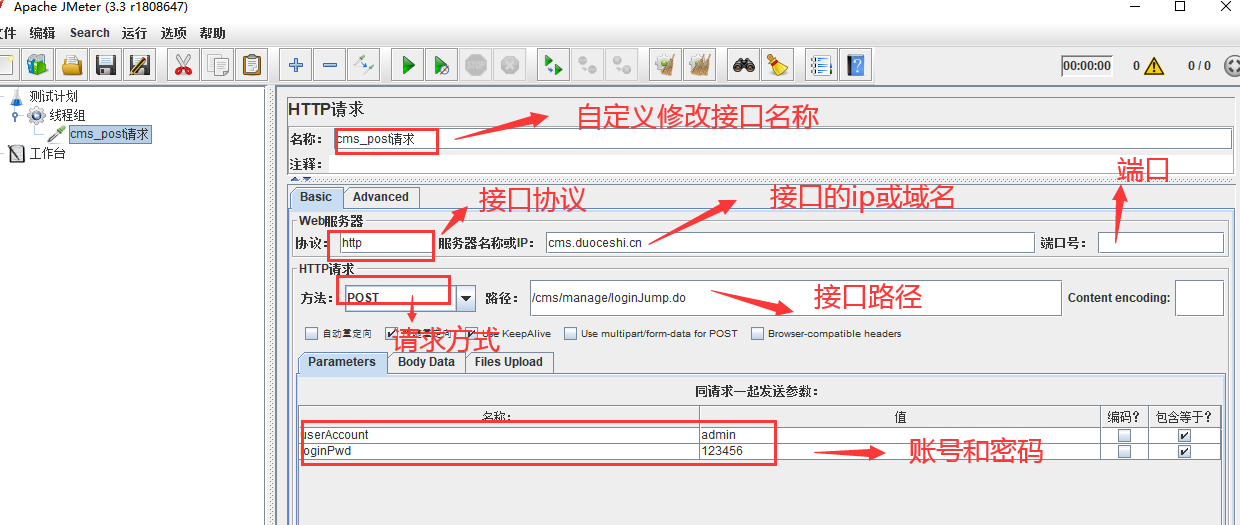1240x525 pixels.
Task: Click the admin value cell
Action: click(899, 436)
